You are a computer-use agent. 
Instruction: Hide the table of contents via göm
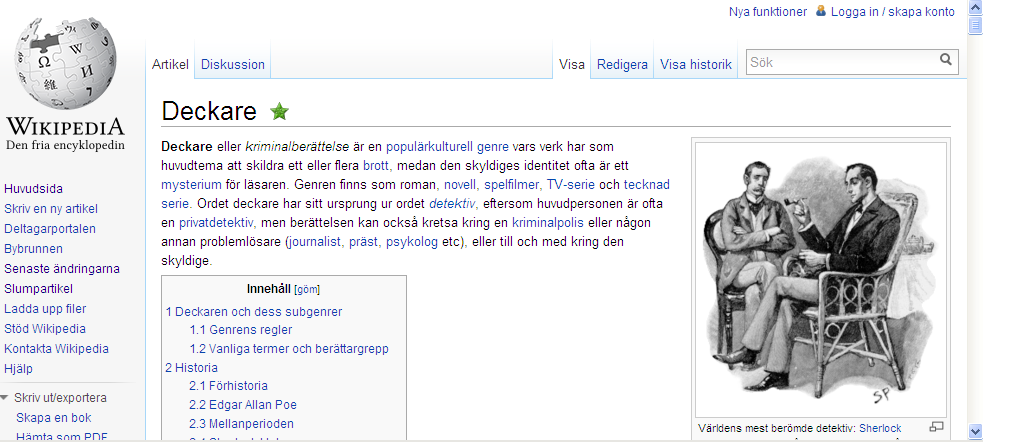tap(307, 289)
